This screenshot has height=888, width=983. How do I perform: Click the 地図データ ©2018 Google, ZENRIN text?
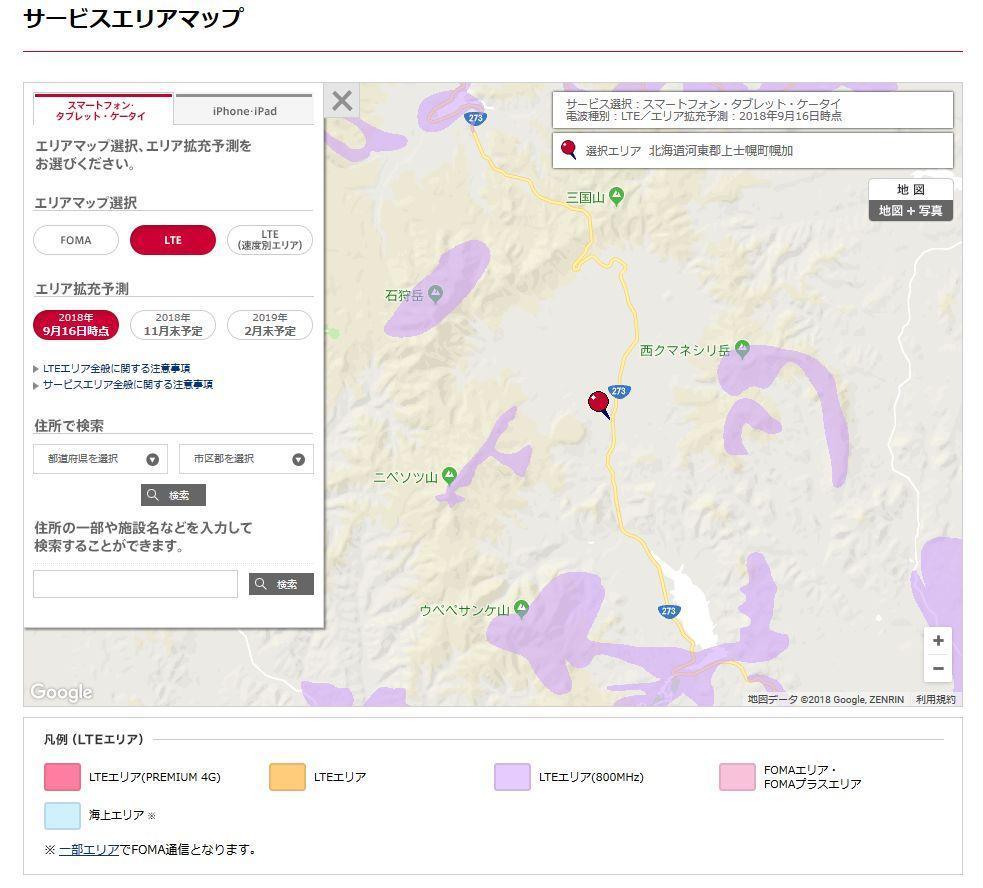(x=826, y=699)
